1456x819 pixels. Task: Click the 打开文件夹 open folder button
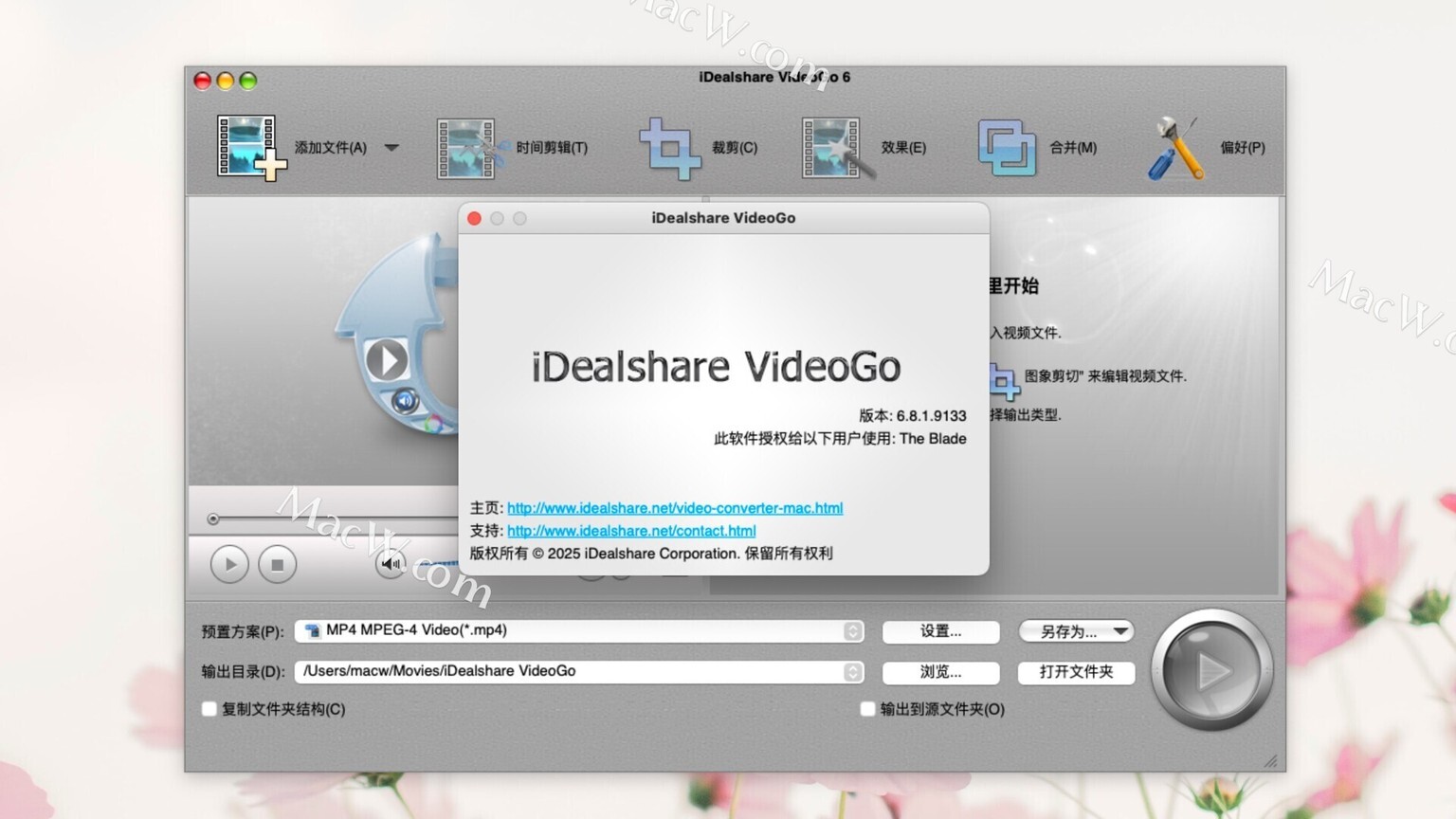tap(1076, 672)
